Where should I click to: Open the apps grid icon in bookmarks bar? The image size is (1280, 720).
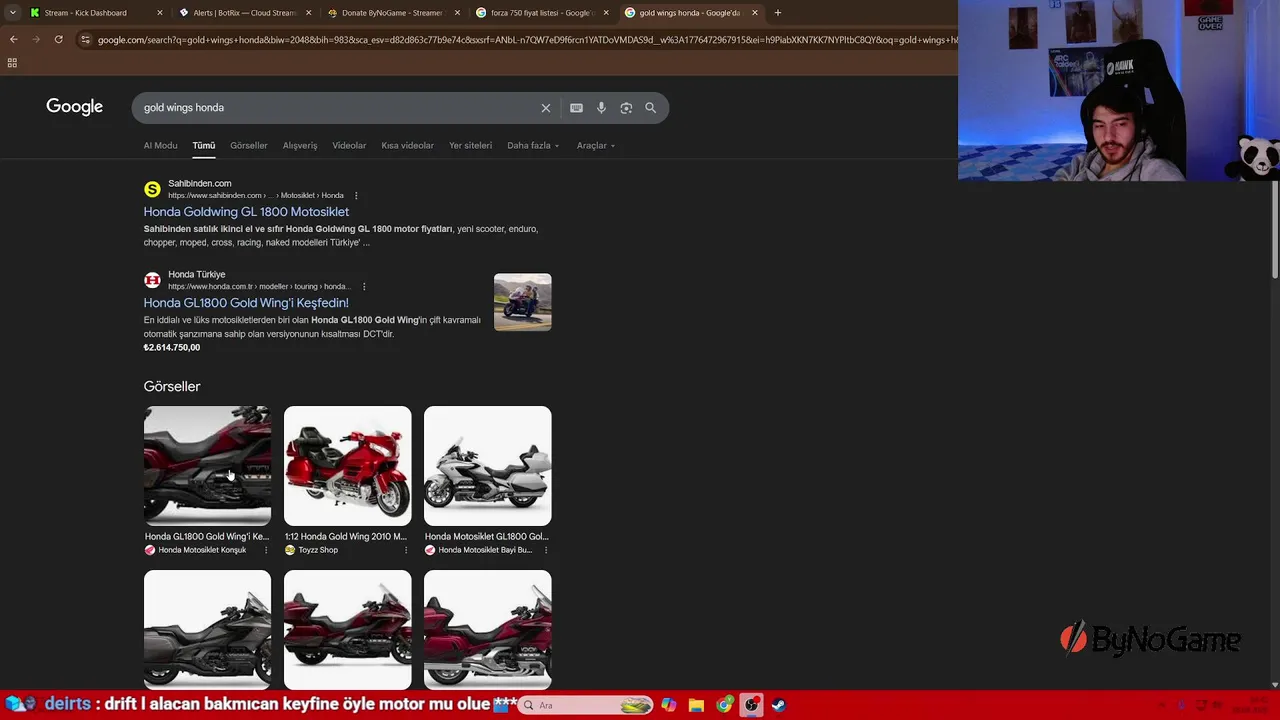pos(12,62)
